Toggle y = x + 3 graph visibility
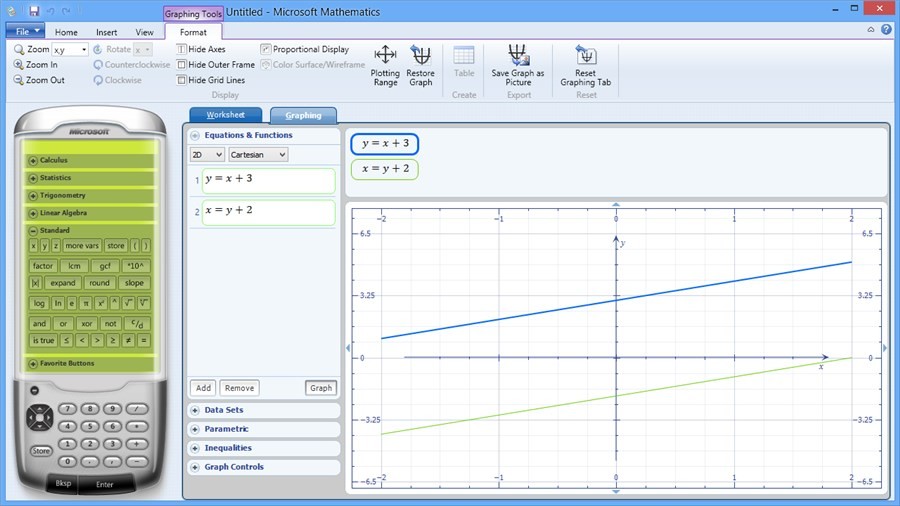 click(x=385, y=144)
